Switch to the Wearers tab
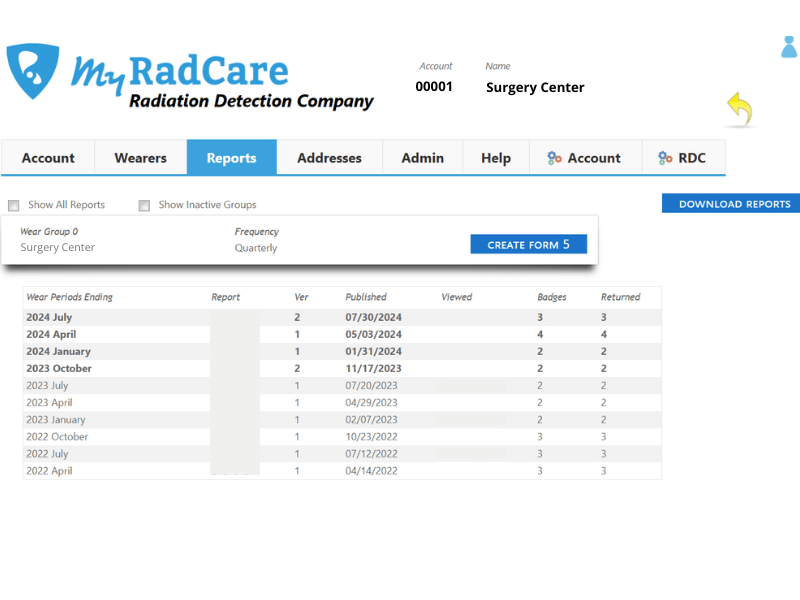Screen dimensions: 800x600 [140, 157]
